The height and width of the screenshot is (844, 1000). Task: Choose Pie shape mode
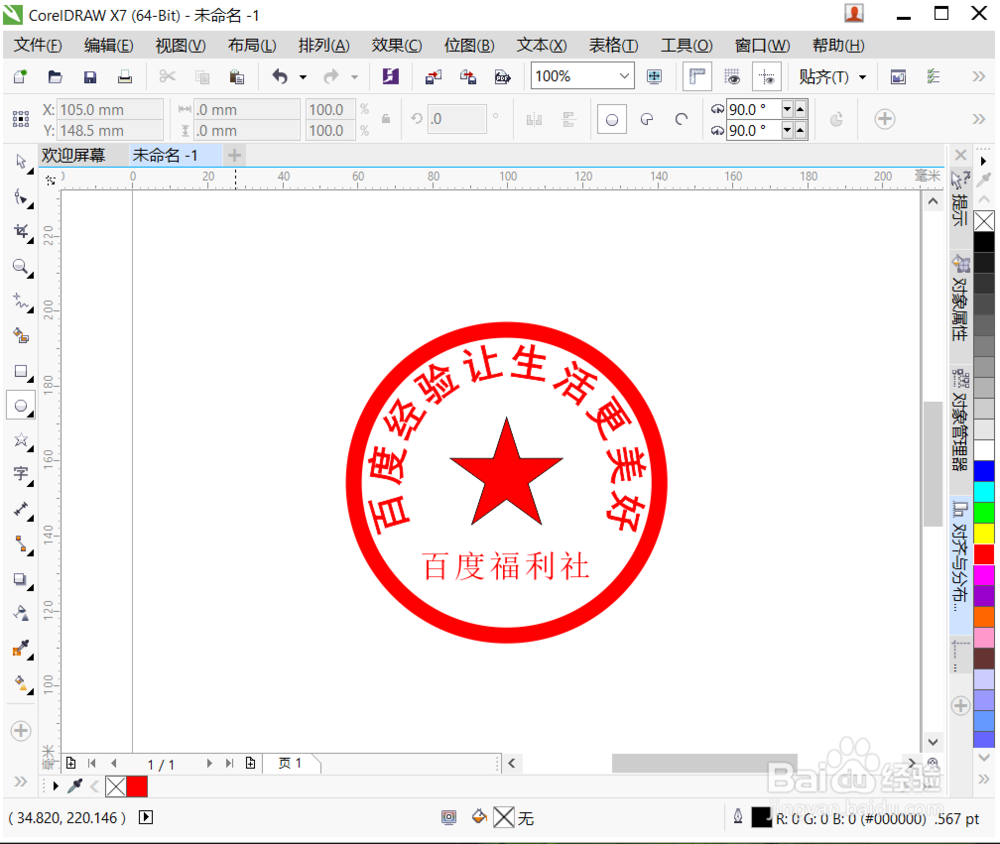click(647, 119)
